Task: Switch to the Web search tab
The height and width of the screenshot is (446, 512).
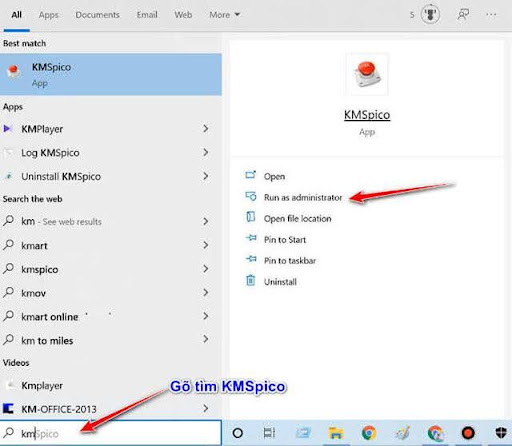Action: point(183,15)
